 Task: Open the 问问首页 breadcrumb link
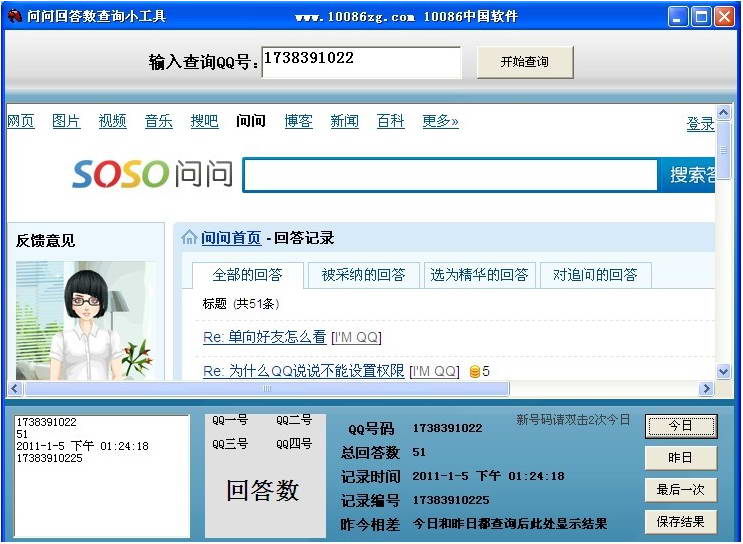pos(231,237)
